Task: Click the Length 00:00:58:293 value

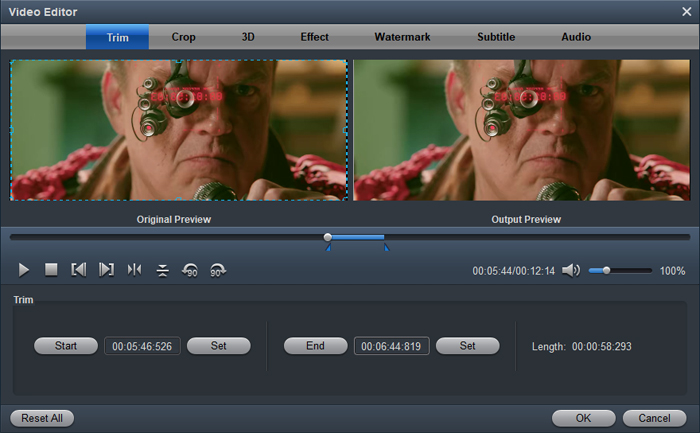Action: point(601,346)
